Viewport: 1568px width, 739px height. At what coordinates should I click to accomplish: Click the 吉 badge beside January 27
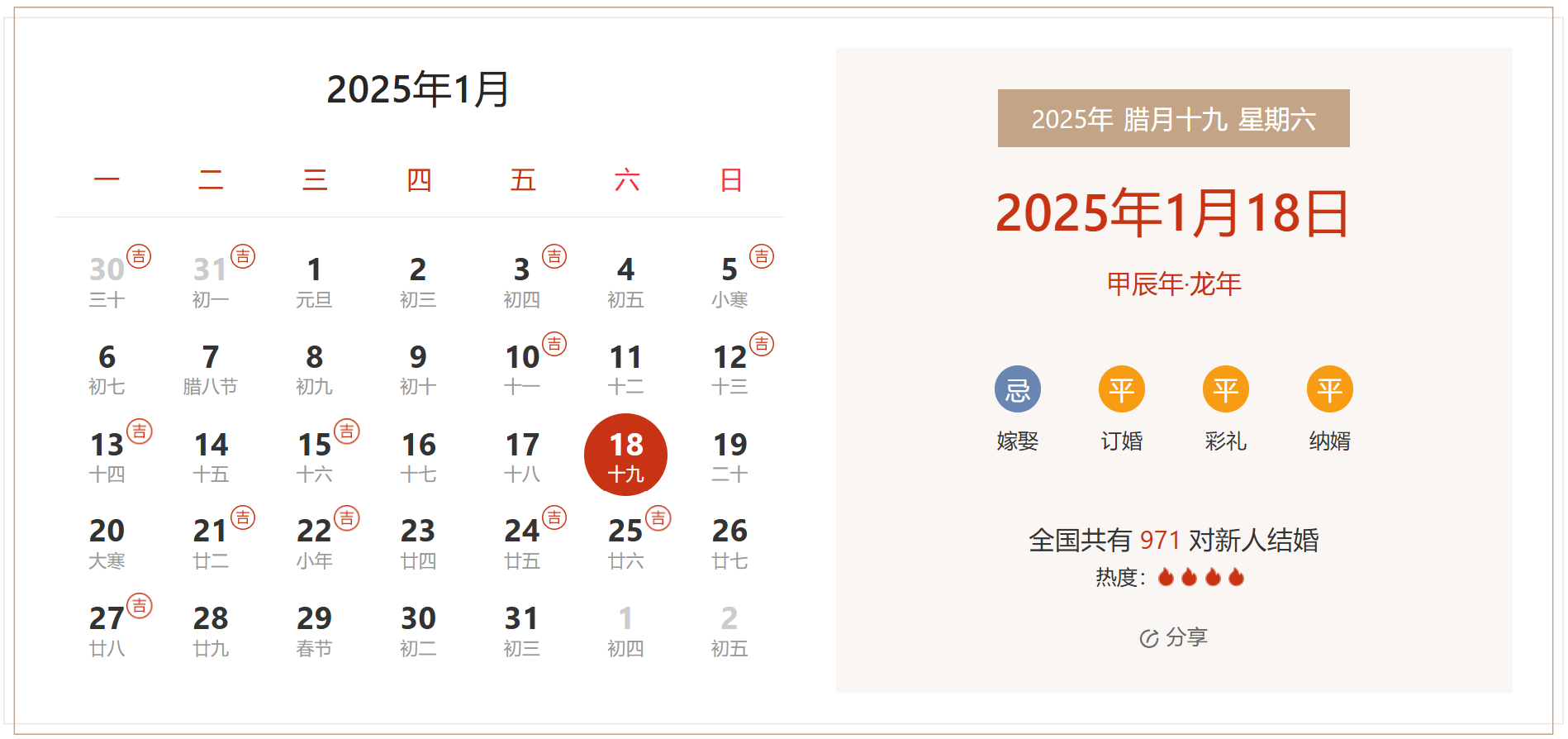tap(140, 606)
